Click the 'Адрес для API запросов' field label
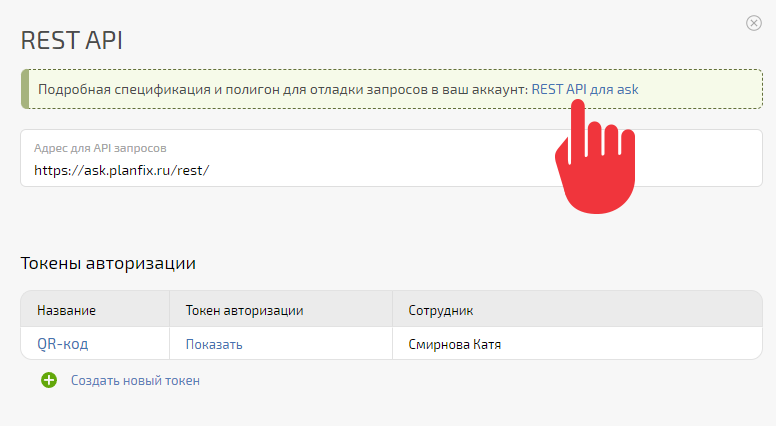Viewport: 776px width, 426px height. coord(100,148)
